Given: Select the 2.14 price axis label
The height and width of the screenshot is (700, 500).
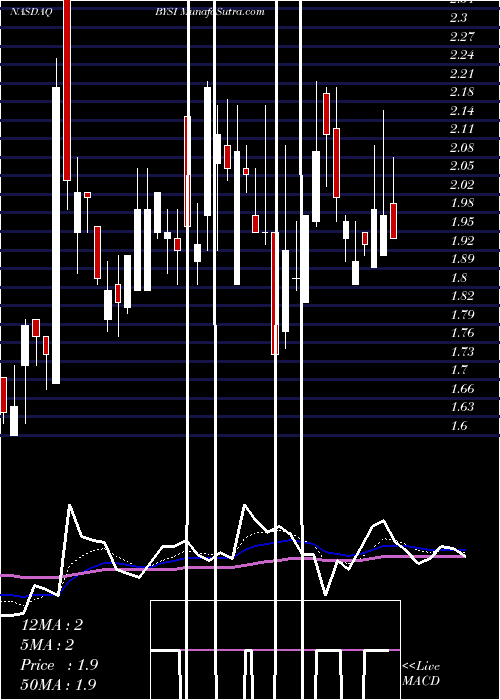Looking at the screenshot, I should 462,110.
